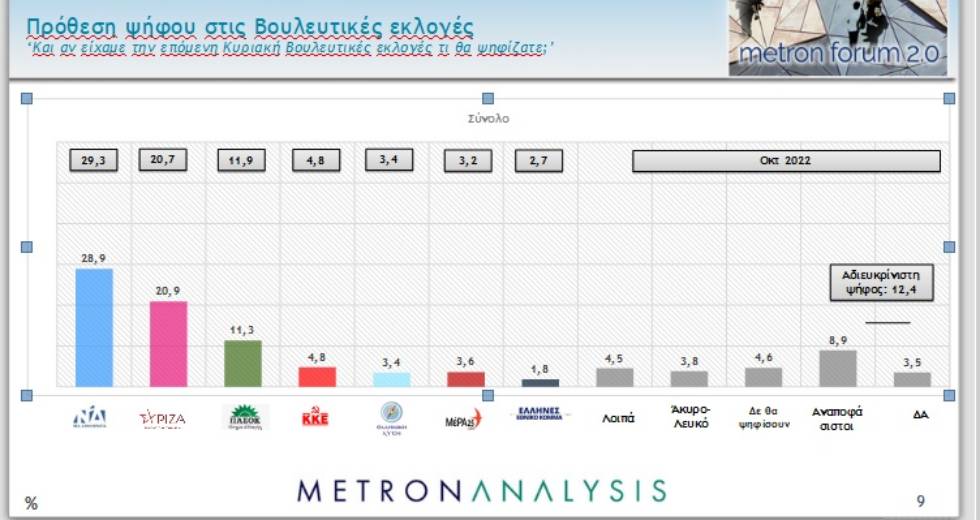Click the Αναποφάσιστοι axis label
Viewport: 980px width, 520px height.
coord(837,419)
